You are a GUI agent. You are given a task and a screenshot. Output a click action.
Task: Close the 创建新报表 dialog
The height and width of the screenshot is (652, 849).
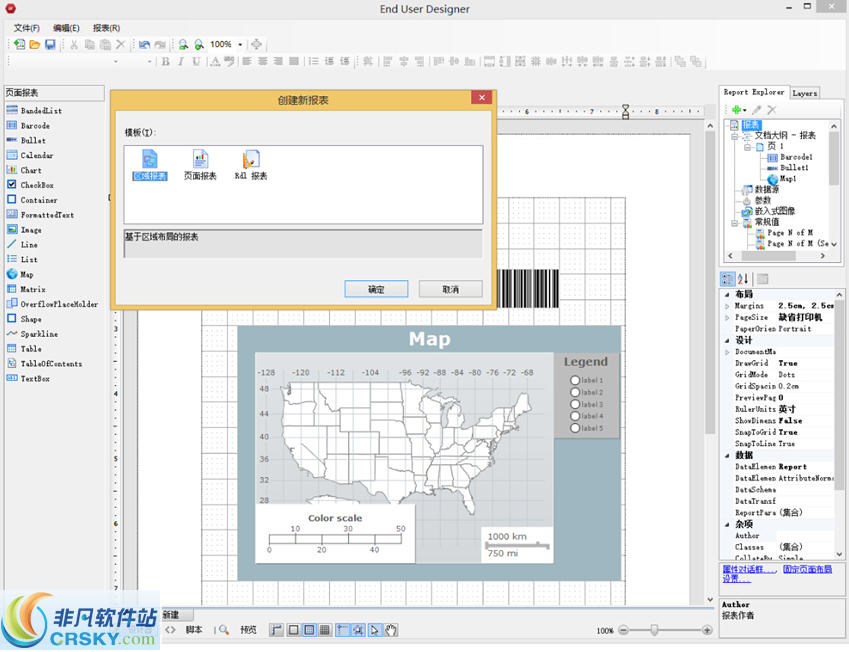[481, 97]
